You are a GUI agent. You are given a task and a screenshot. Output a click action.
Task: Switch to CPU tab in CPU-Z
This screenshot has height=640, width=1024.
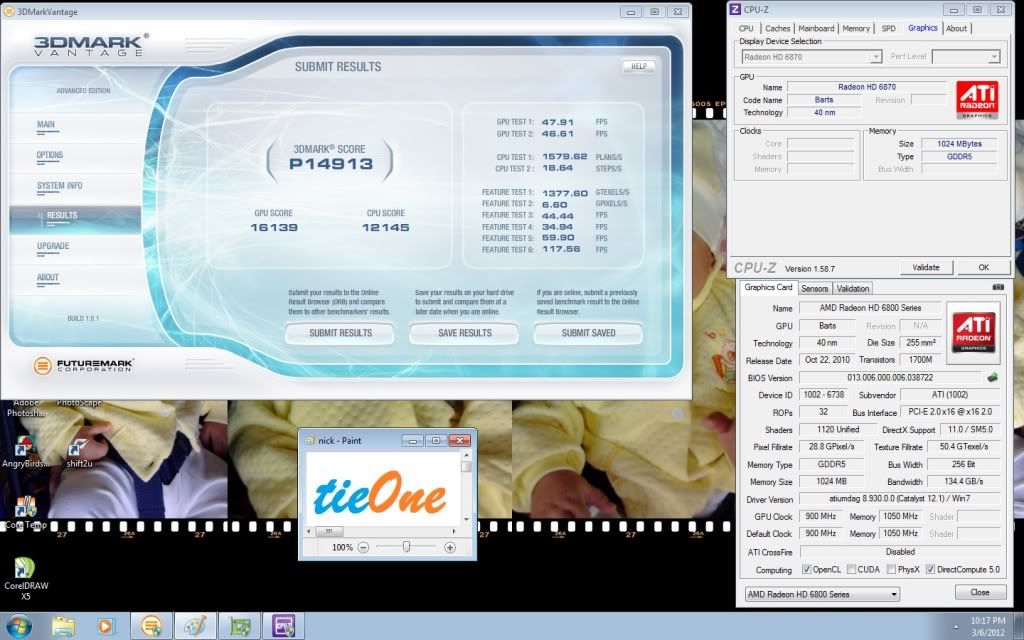[746, 29]
